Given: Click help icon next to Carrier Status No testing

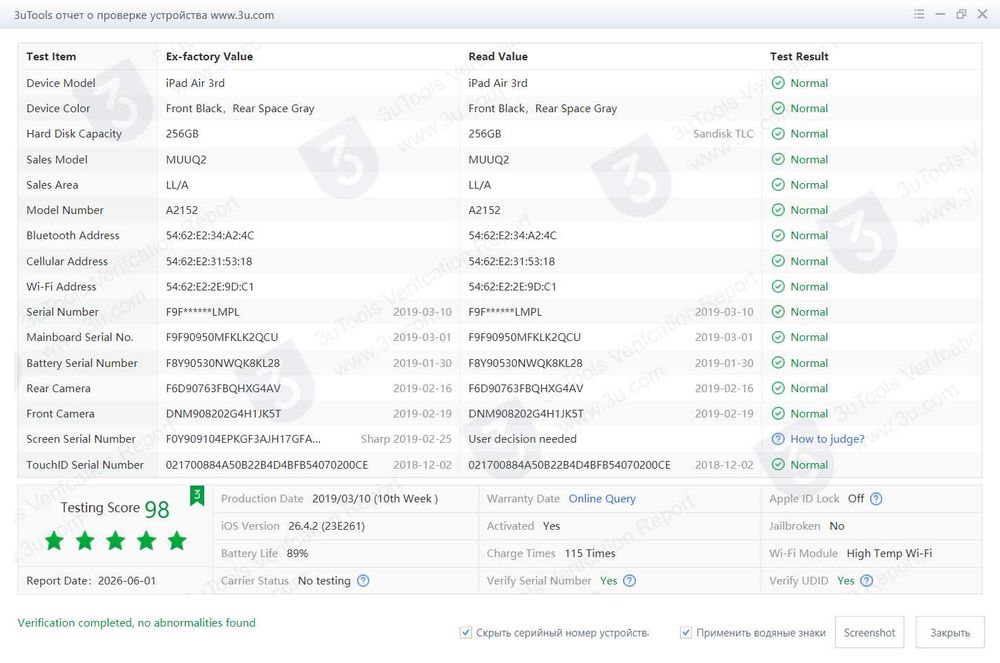Looking at the screenshot, I should tap(363, 581).
